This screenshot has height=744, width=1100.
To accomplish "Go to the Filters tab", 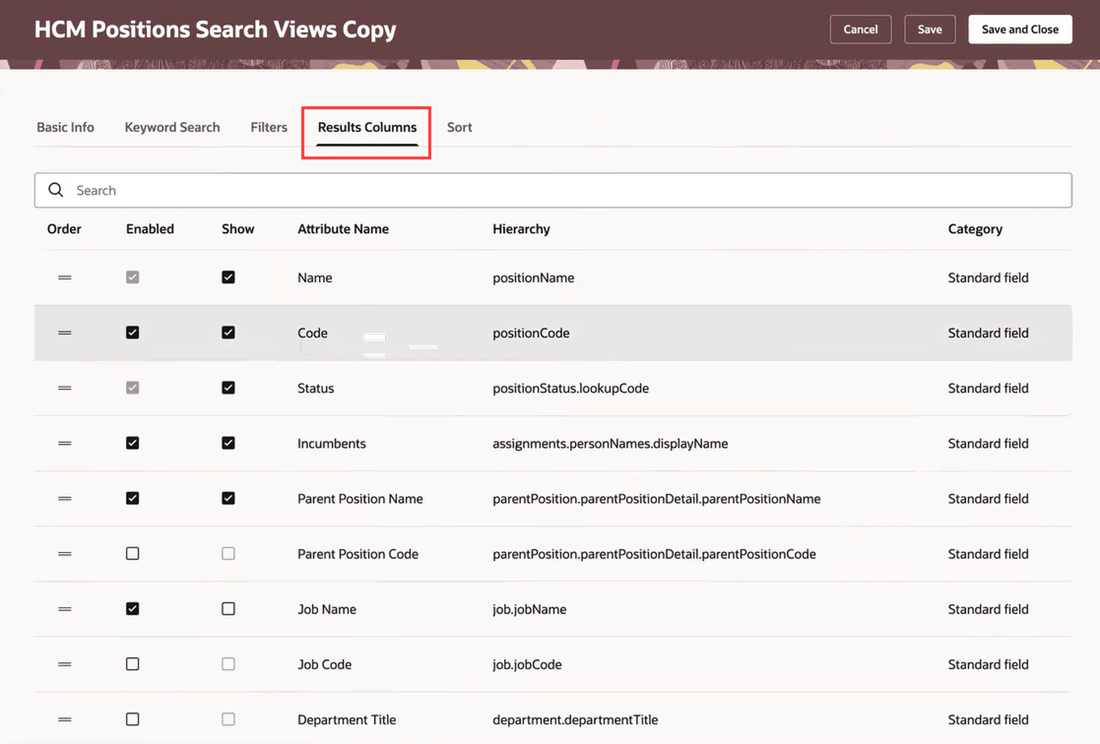I will pyautogui.click(x=269, y=127).
